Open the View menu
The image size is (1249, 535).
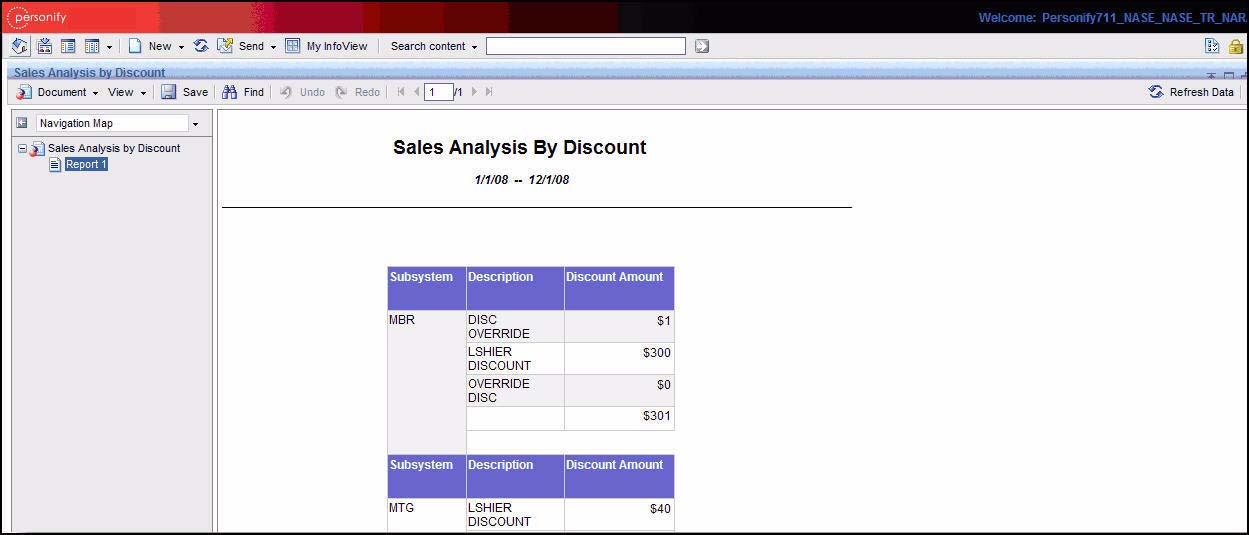pos(127,92)
